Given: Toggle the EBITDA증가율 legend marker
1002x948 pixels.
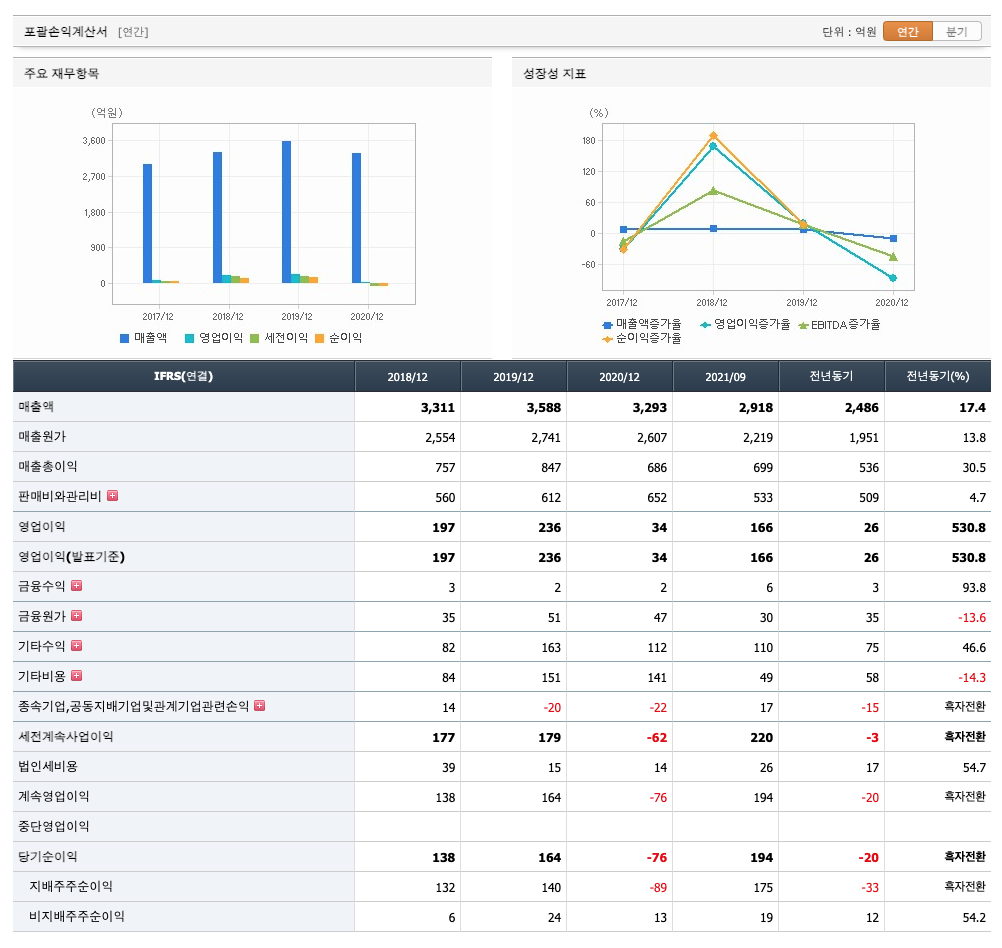Looking at the screenshot, I should click(x=803, y=325).
